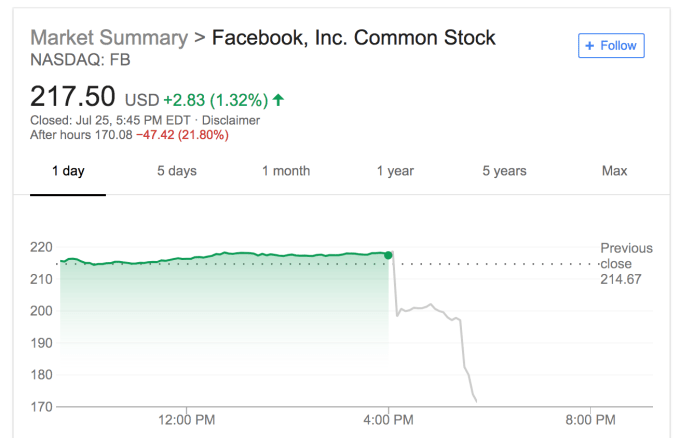
Task: Click the 12:00 PM axis label
Action: (x=187, y=419)
